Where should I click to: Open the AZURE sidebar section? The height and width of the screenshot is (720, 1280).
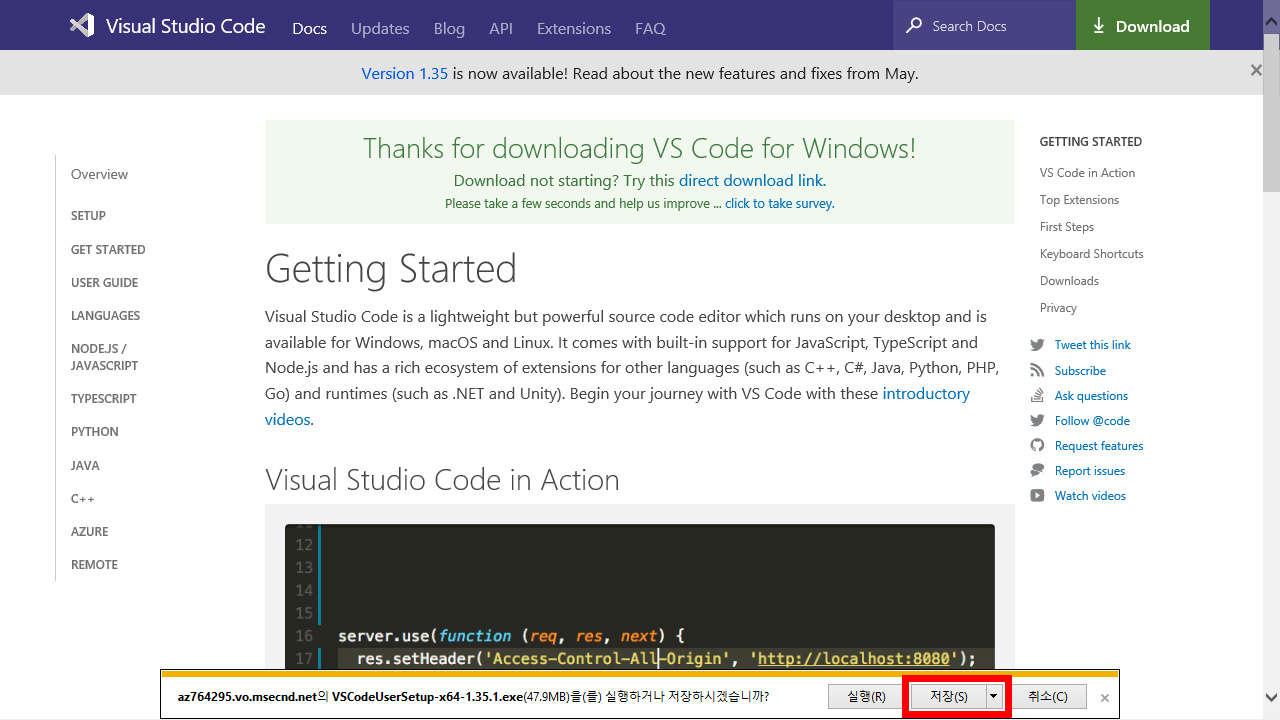coord(89,532)
